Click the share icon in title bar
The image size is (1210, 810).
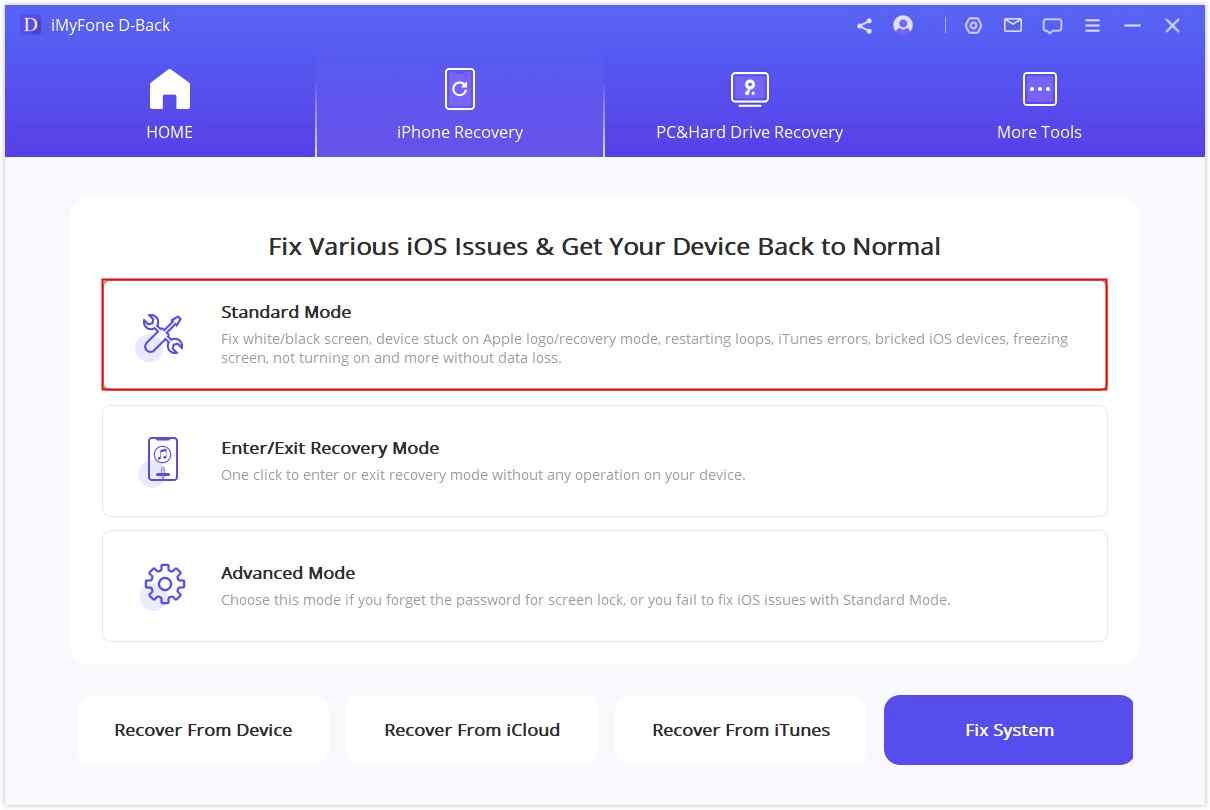(864, 26)
